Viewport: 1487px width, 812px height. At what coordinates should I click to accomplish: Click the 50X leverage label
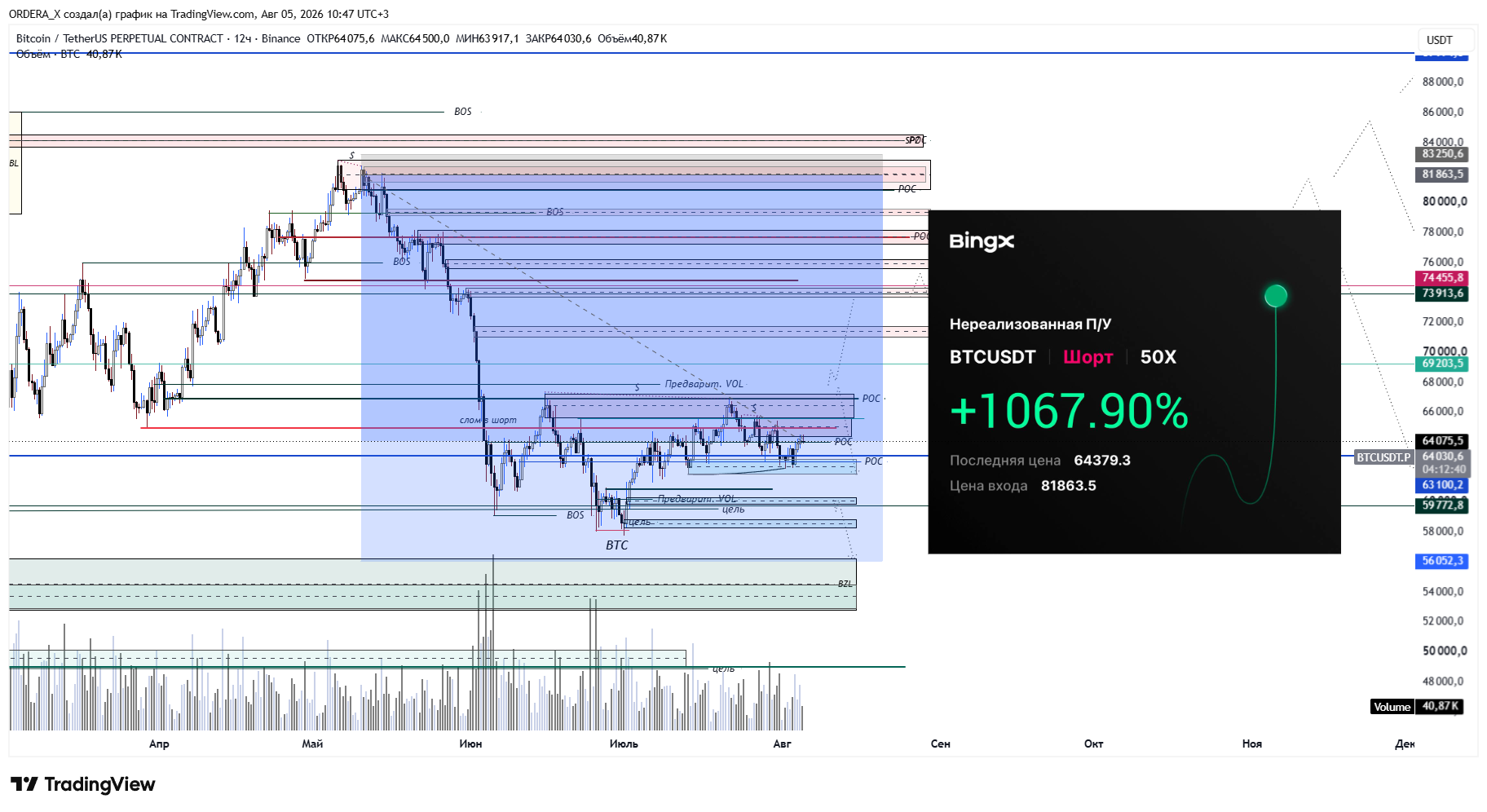pos(1158,357)
